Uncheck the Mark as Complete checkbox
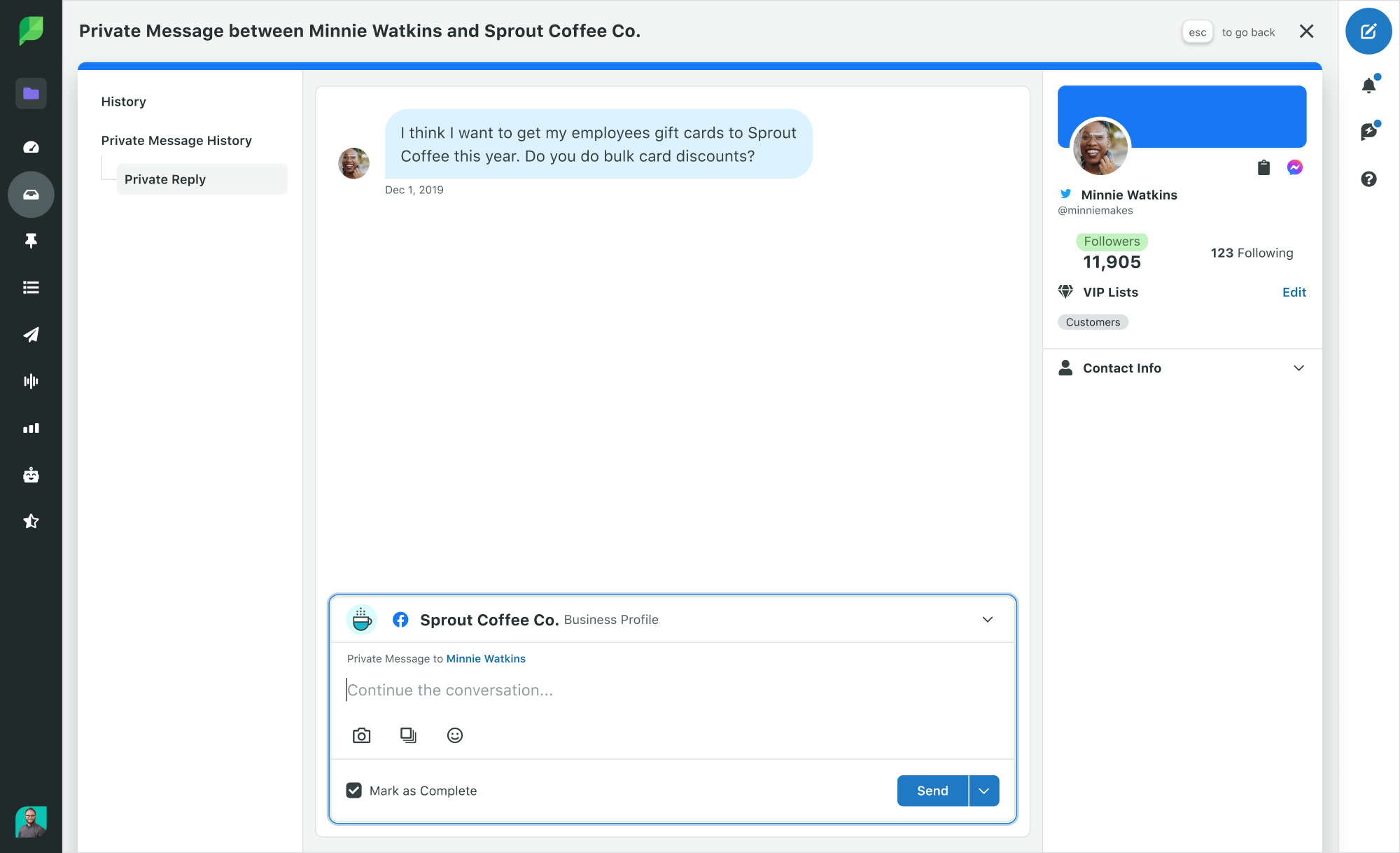The width and height of the screenshot is (1400, 853). pyautogui.click(x=354, y=791)
